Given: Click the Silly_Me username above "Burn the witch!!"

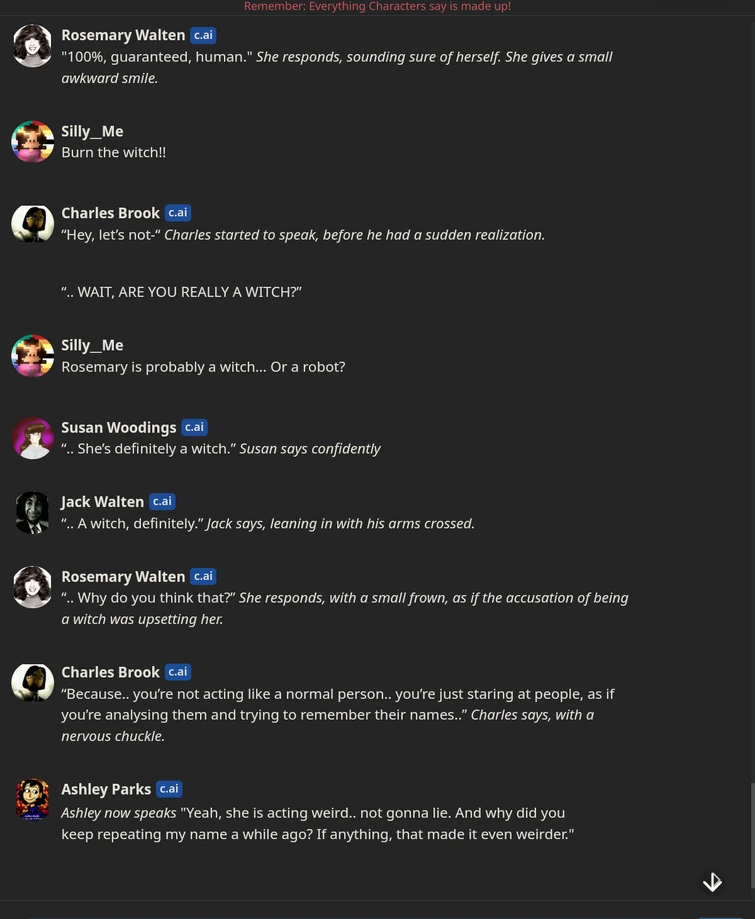Looking at the screenshot, I should click(92, 131).
